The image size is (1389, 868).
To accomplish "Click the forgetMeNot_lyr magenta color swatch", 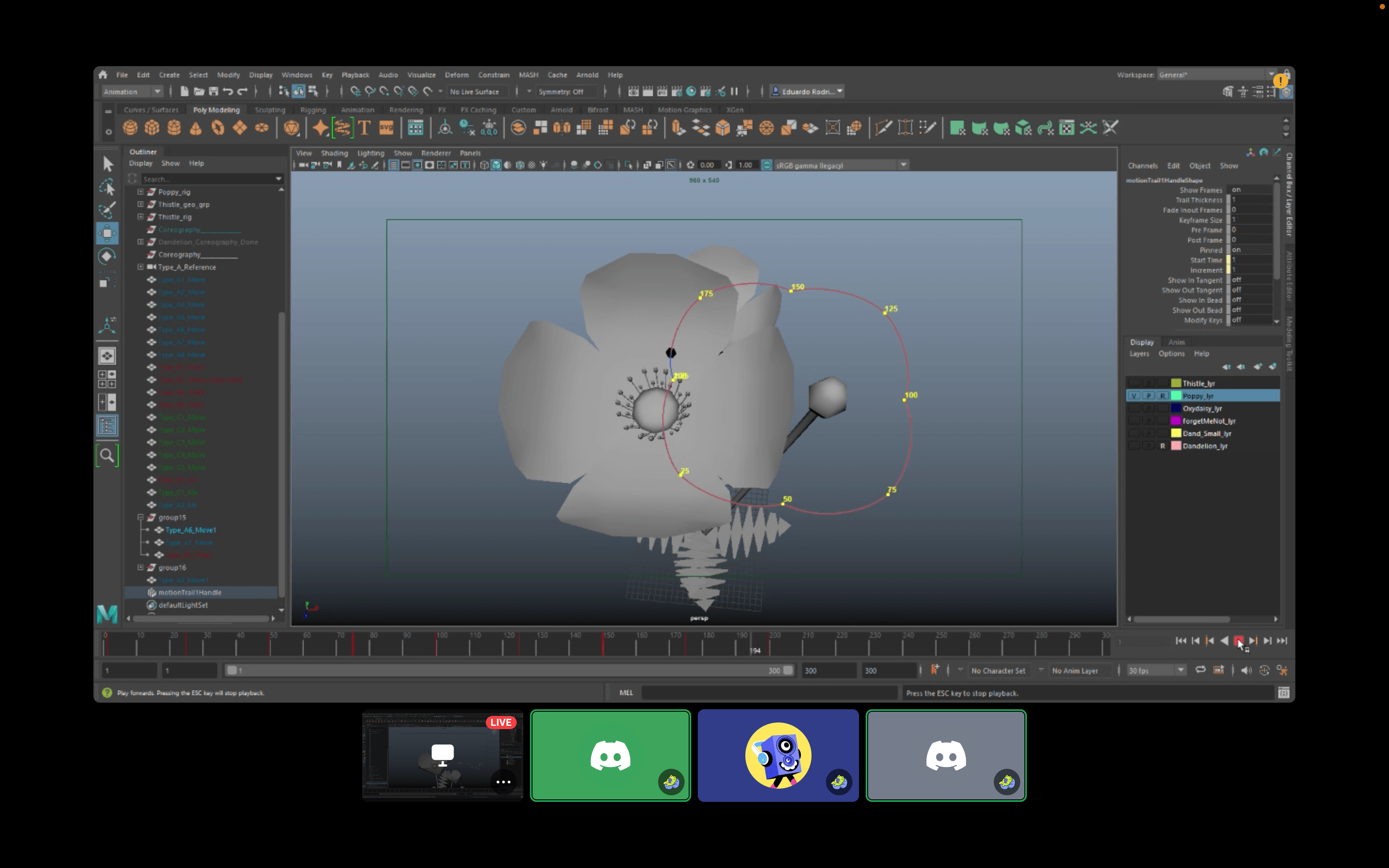I will point(1176,421).
